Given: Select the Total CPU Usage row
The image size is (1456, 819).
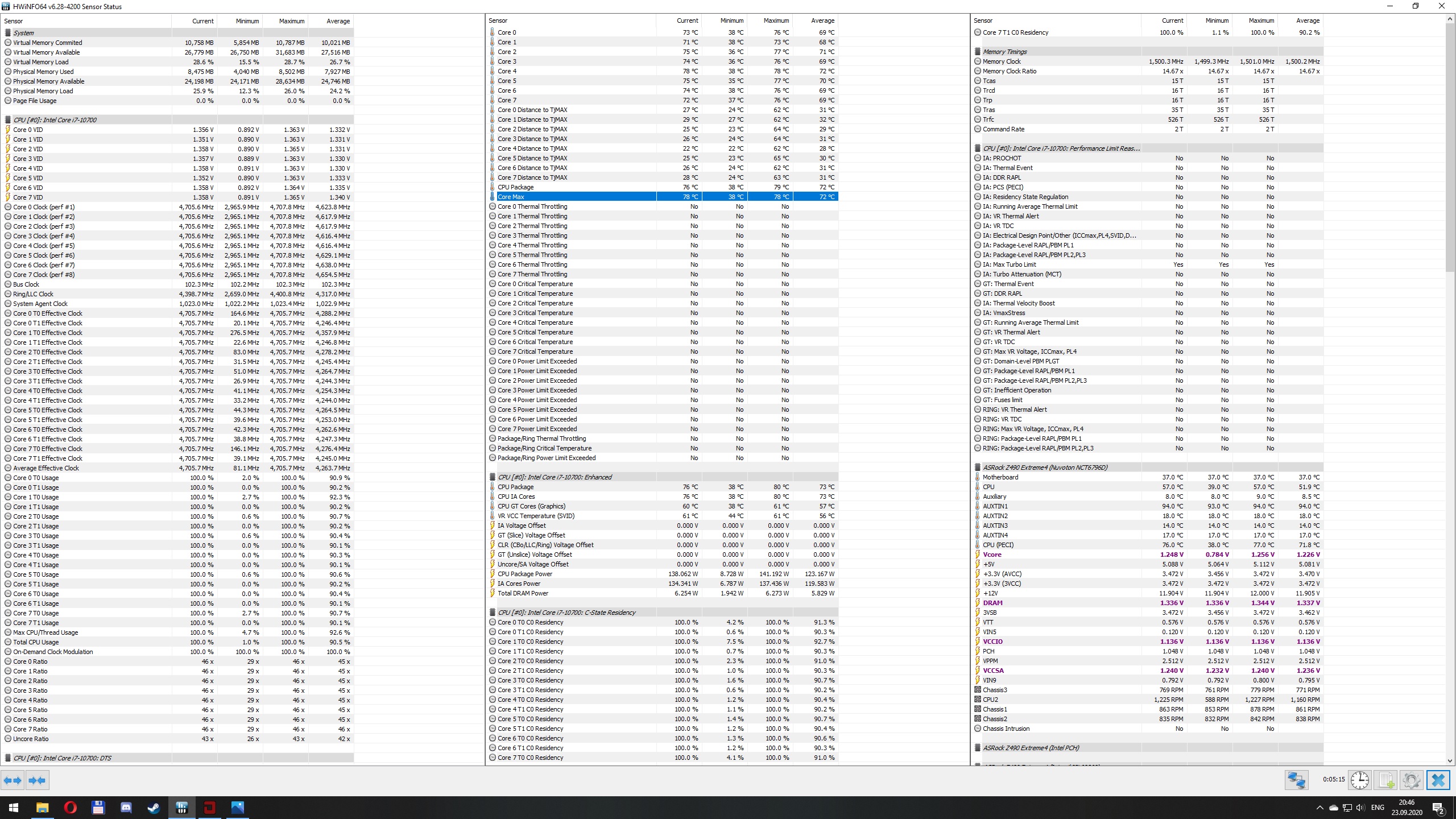Looking at the screenshot, I should [36, 642].
